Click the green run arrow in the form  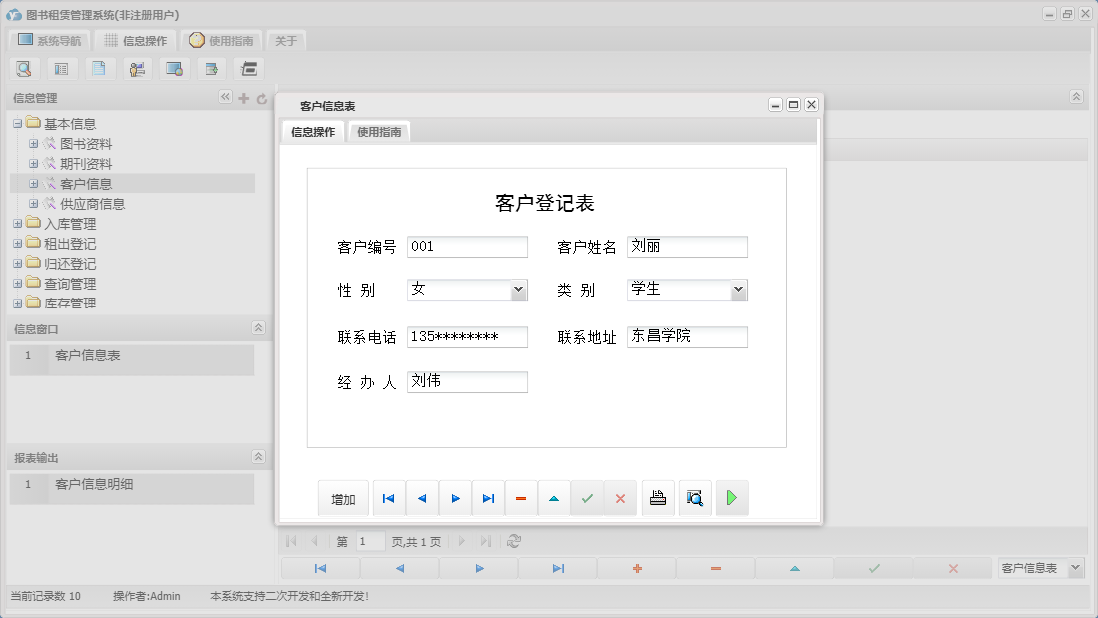(x=731, y=497)
